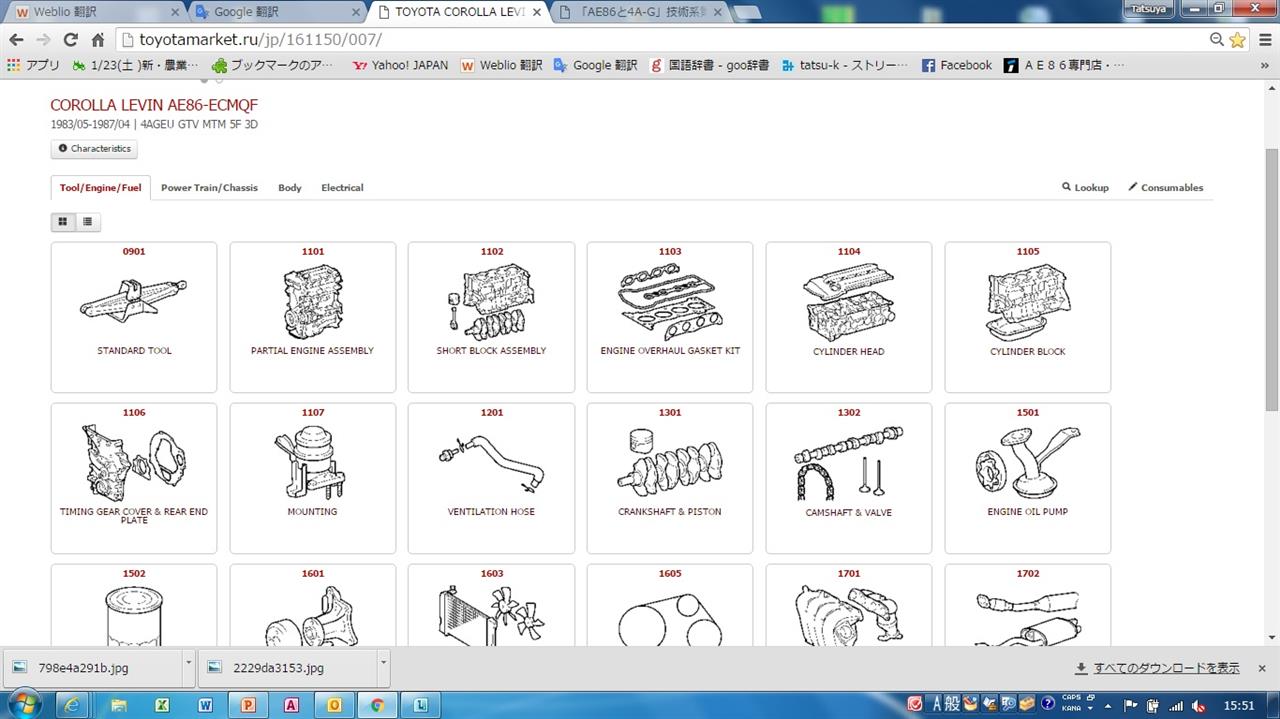
Task: Open the 1501 Engine Oil Pump diagram
Action: [x=1028, y=478]
